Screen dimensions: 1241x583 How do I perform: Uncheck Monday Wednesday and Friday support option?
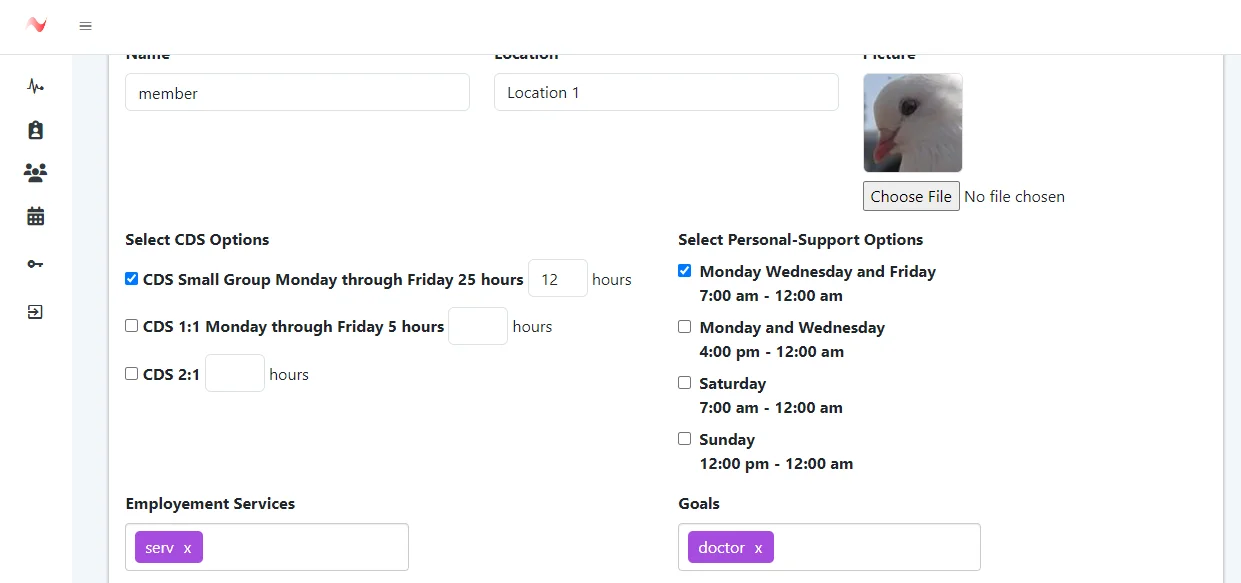coord(685,271)
